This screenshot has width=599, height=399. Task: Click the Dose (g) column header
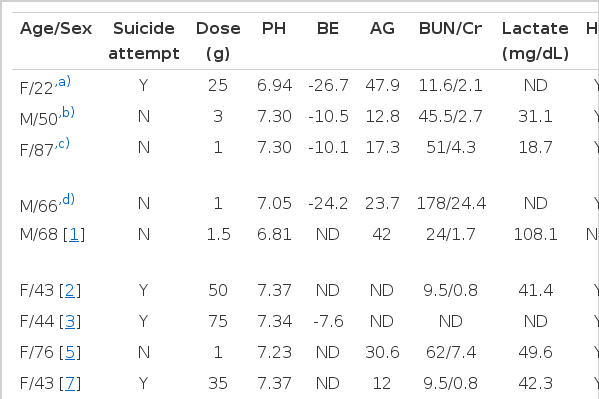[218, 41]
